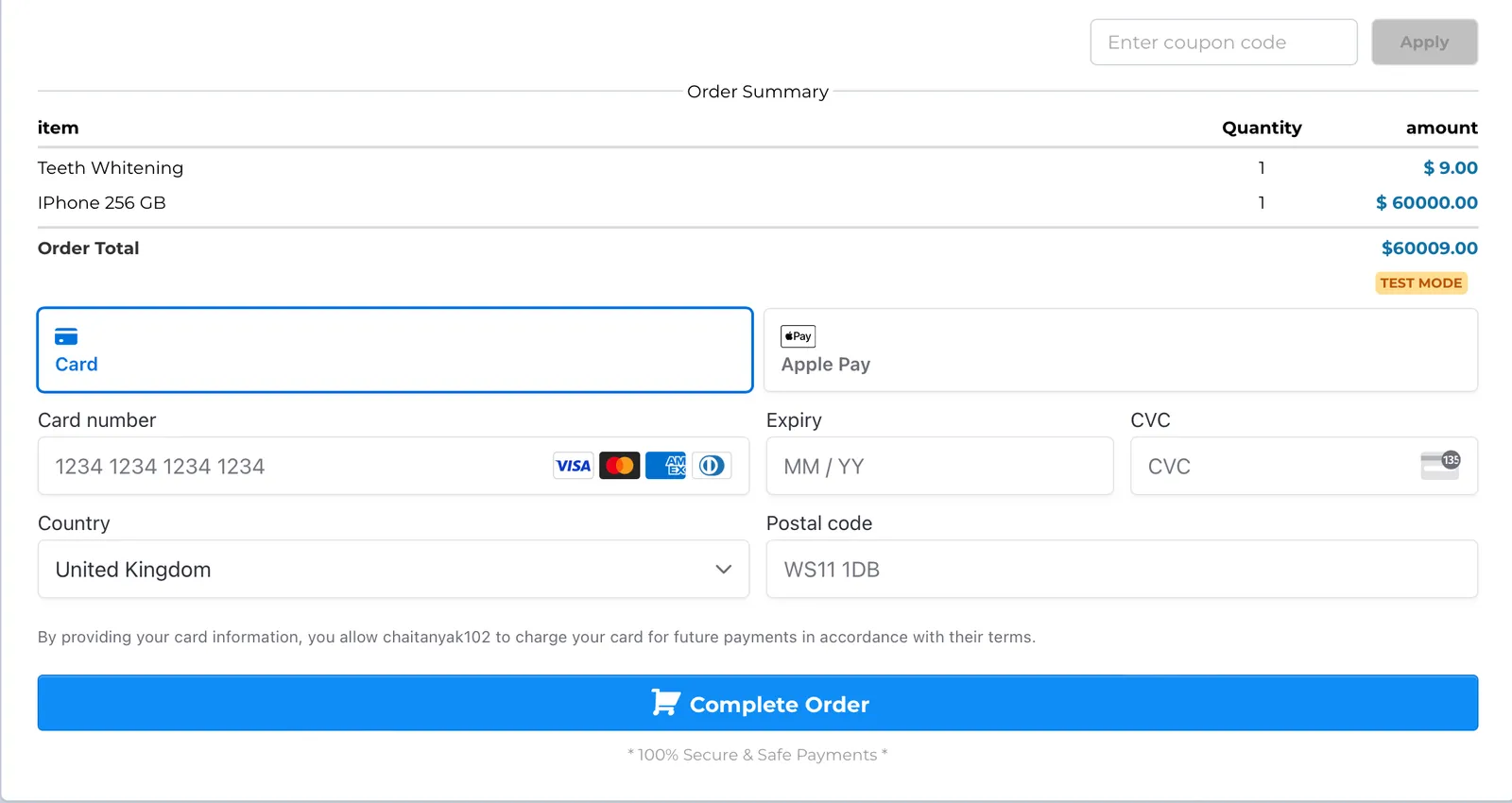
Task: Select the Card payment method tab
Action: [395, 350]
